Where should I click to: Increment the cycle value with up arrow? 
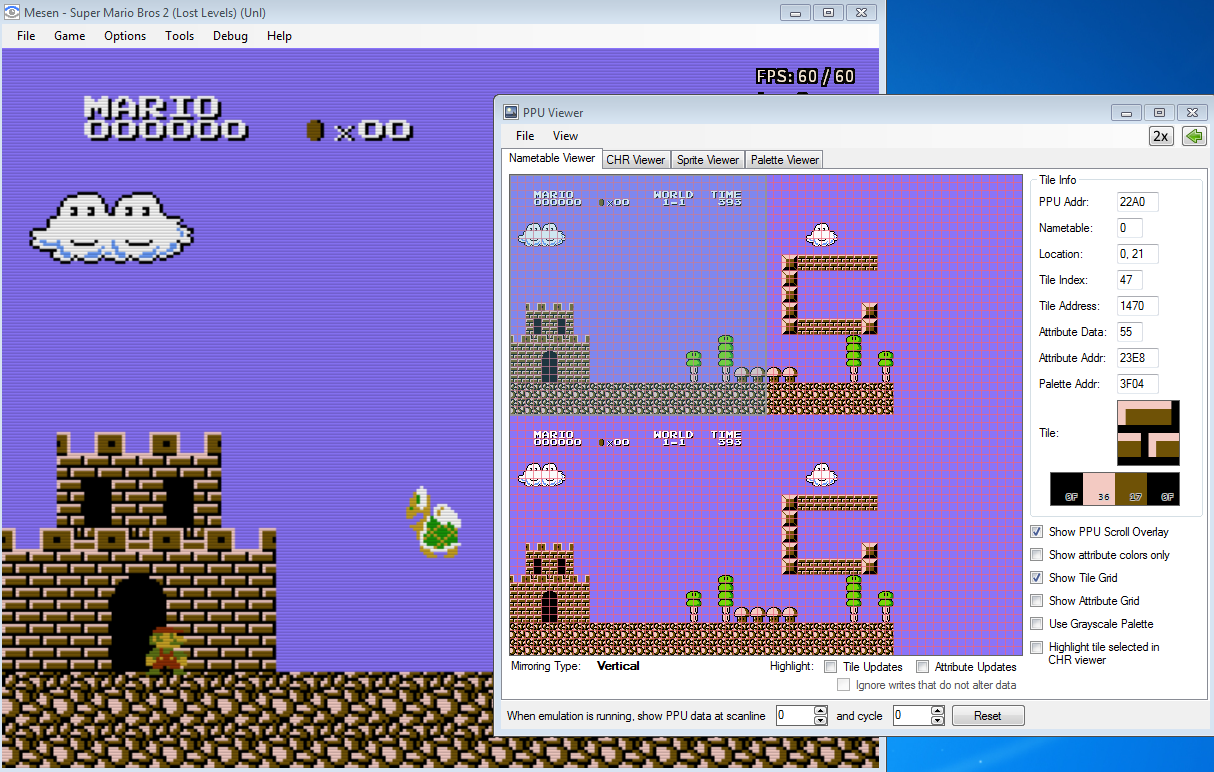tap(937, 711)
